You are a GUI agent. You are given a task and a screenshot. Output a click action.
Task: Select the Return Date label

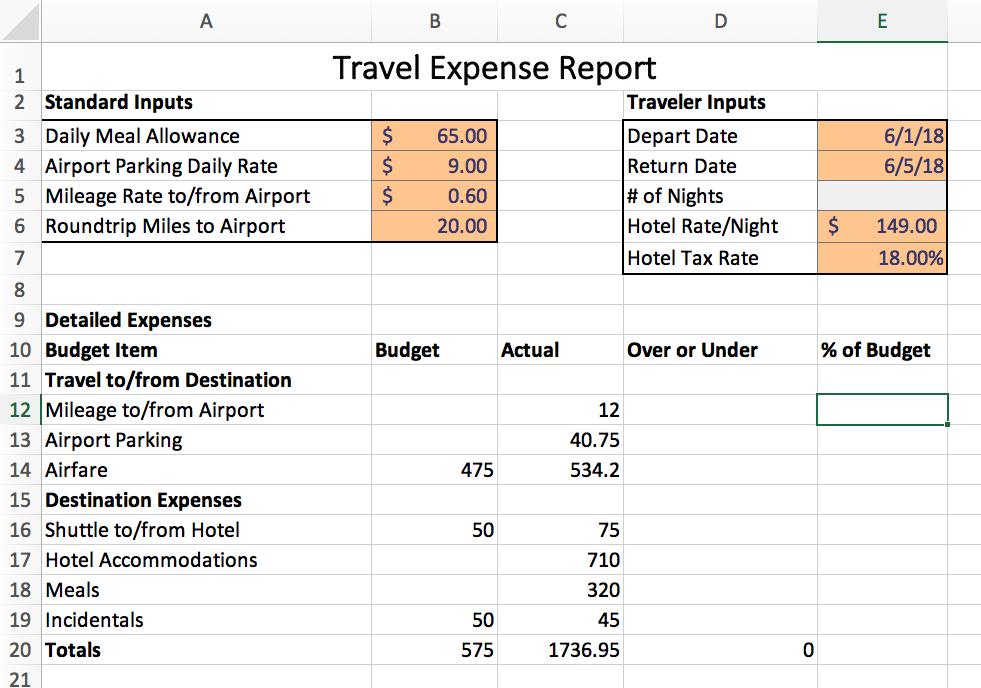pyautogui.click(x=720, y=166)
